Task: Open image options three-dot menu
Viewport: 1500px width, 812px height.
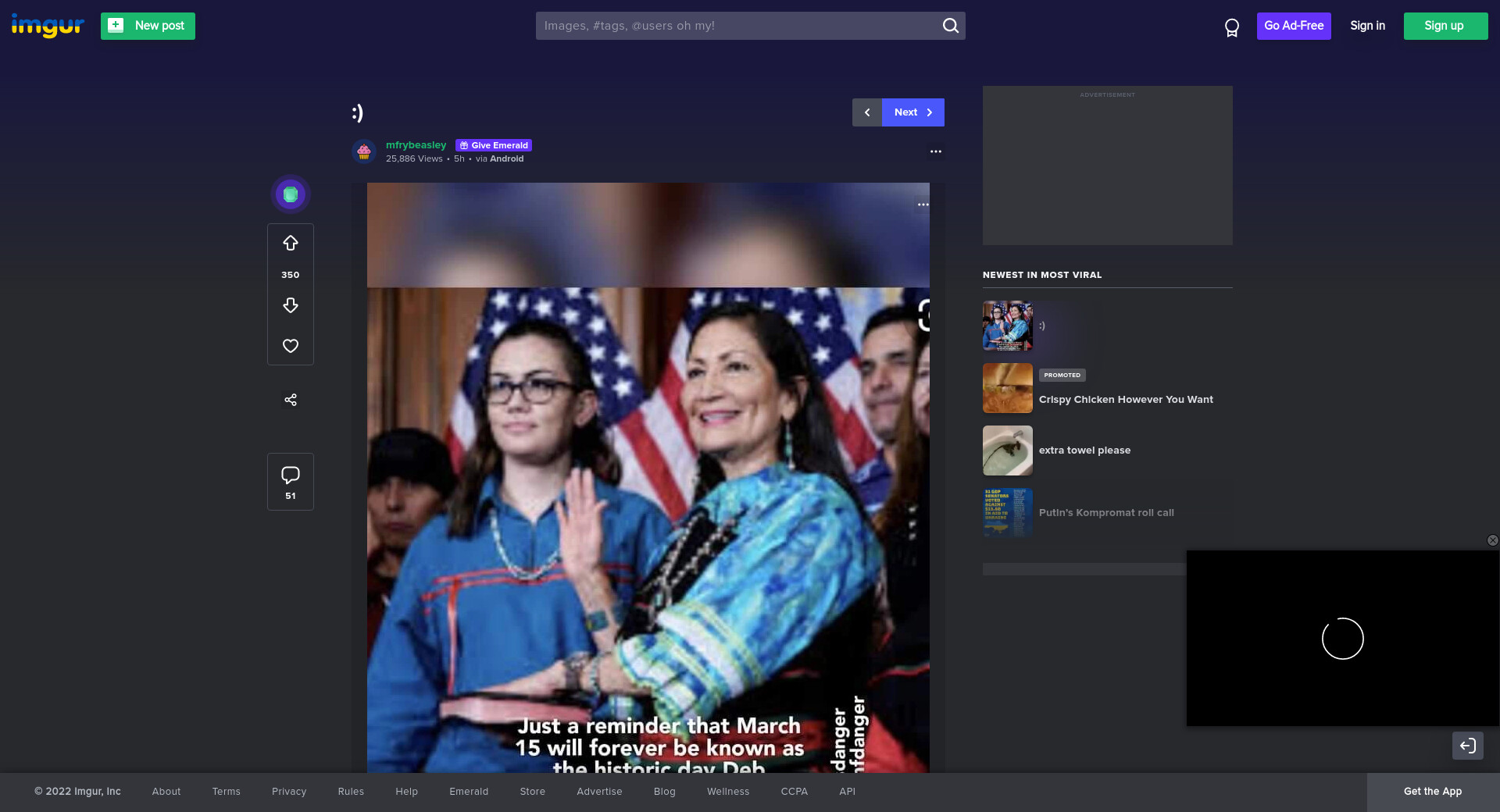Action: (923, 205)
